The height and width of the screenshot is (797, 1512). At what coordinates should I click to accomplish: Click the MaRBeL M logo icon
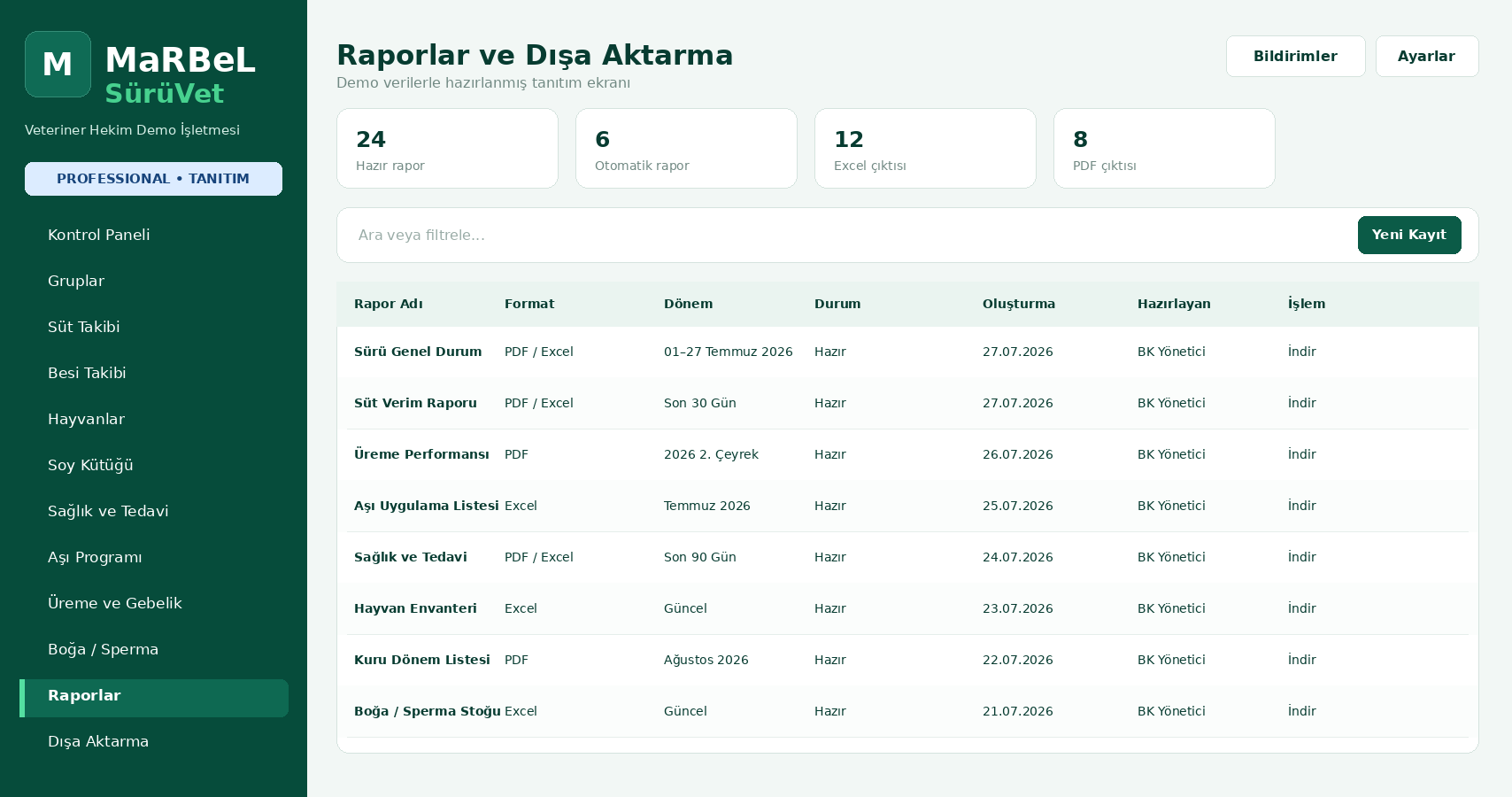[x=58, y=64]
